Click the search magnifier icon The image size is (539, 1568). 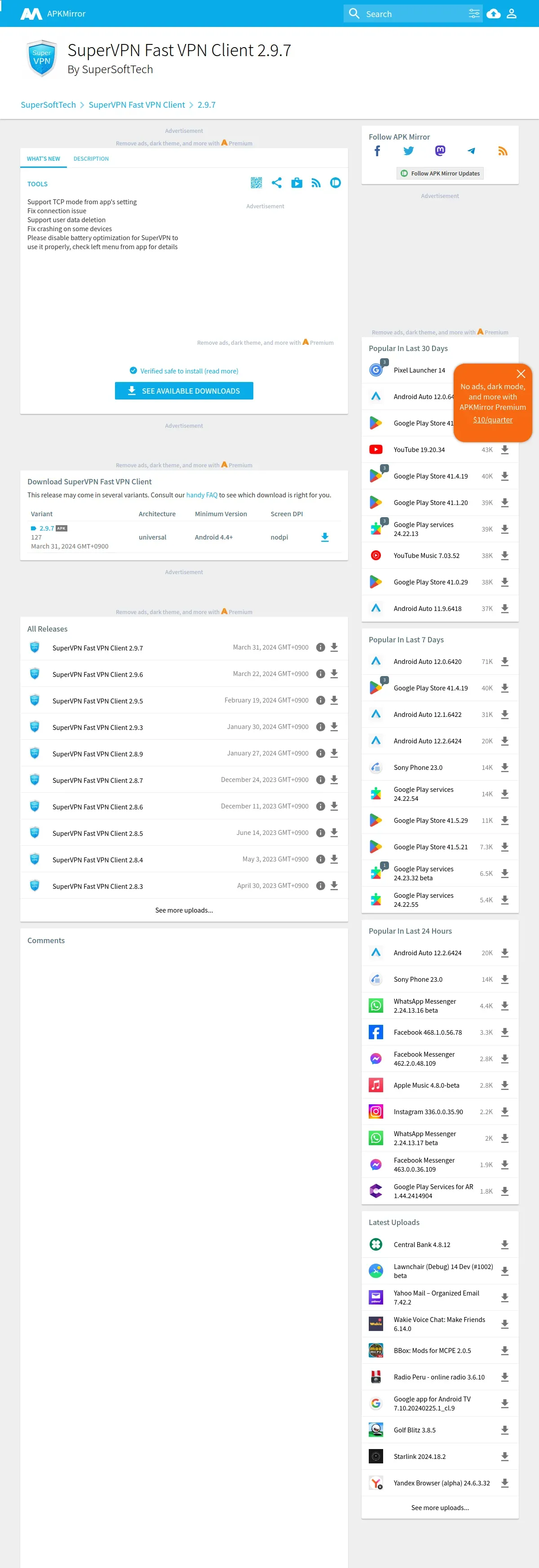point(354,13)
